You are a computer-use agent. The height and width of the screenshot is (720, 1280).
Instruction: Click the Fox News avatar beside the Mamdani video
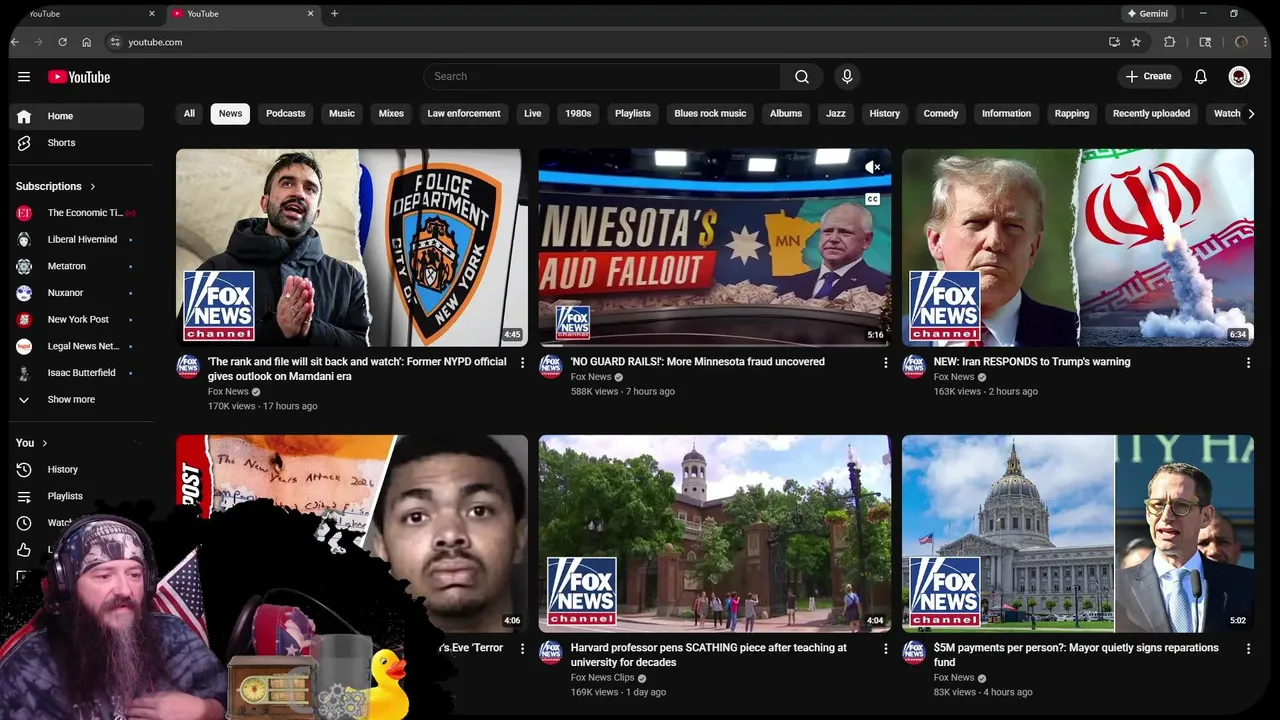click(x=188, y=366)
